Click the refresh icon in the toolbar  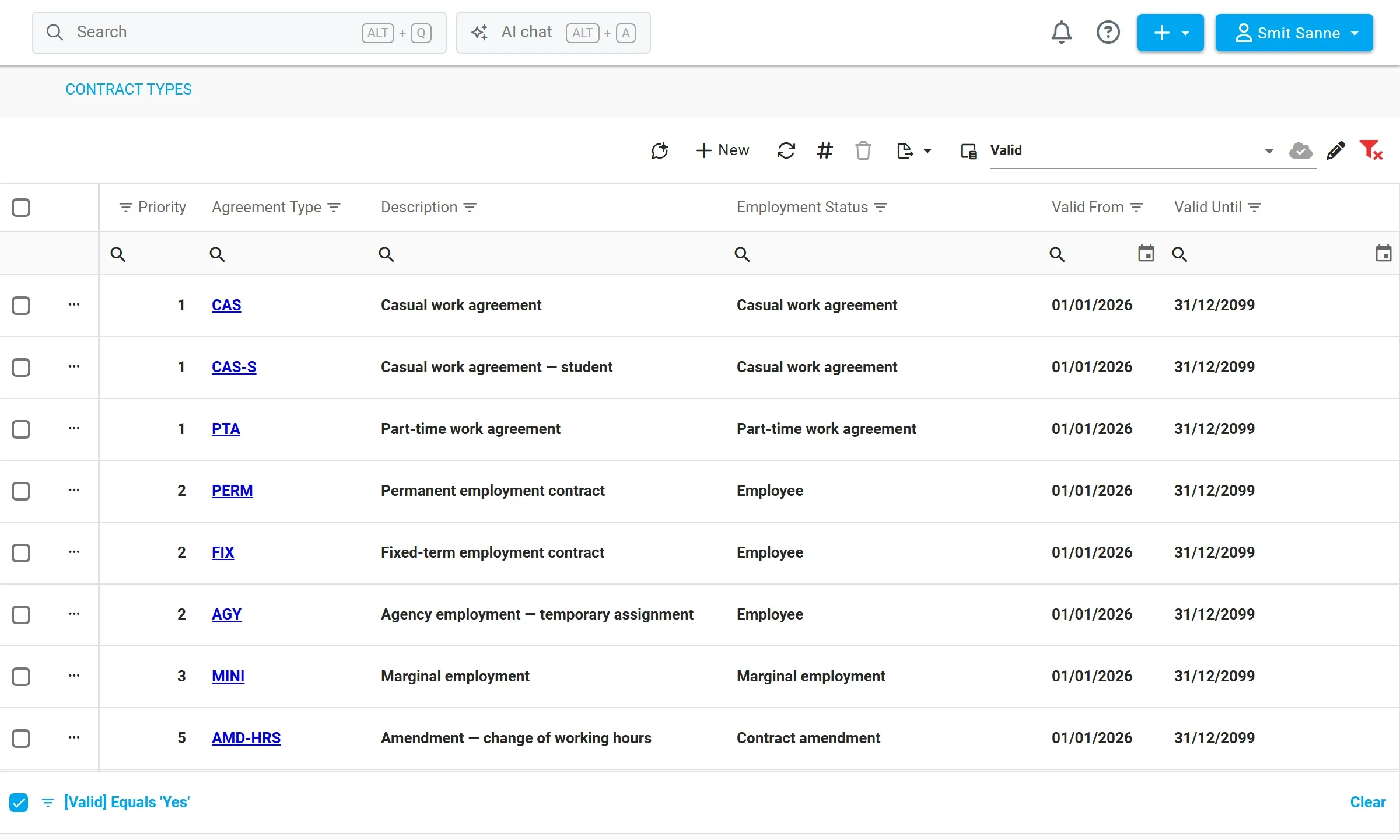pyautogui.click(x=786, y=150)
